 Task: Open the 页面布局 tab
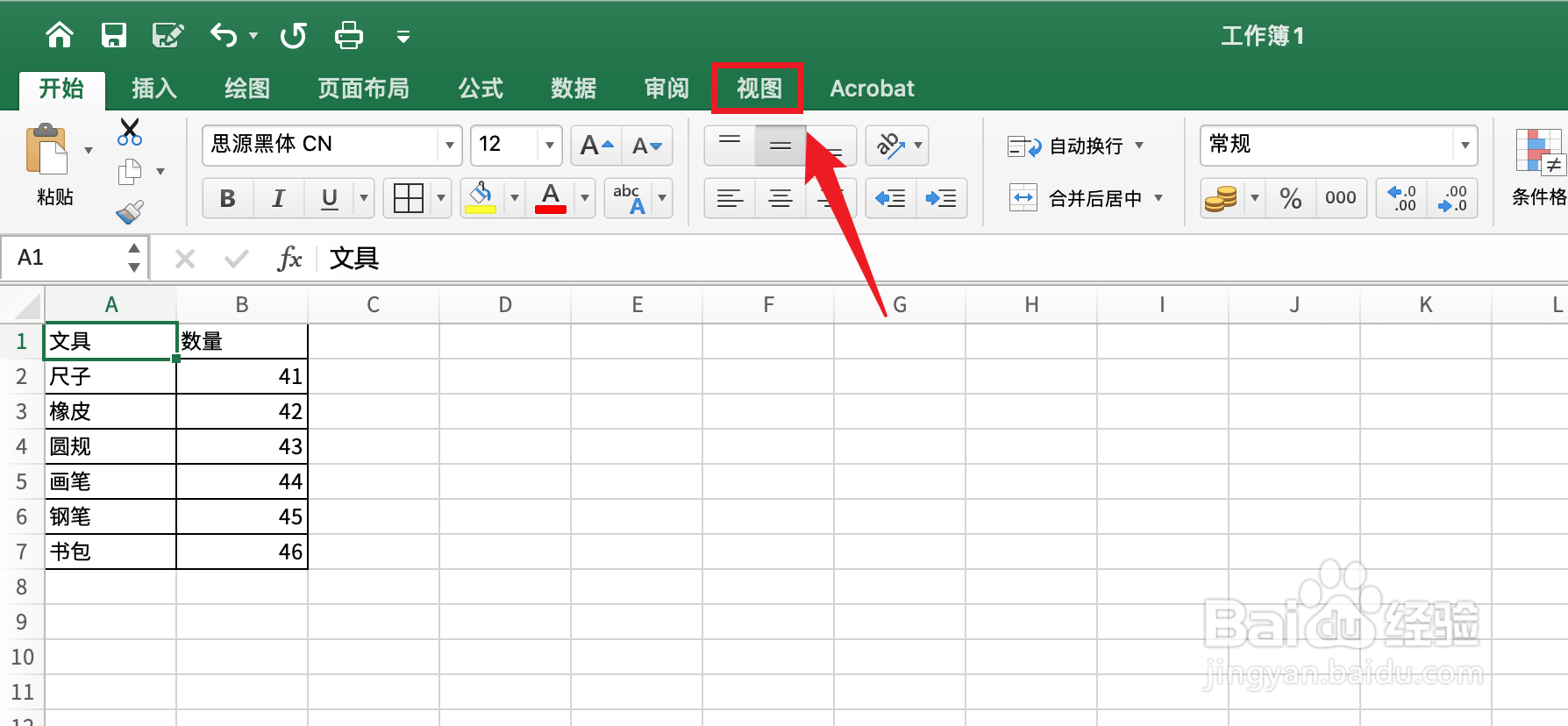tap(363, 89)
